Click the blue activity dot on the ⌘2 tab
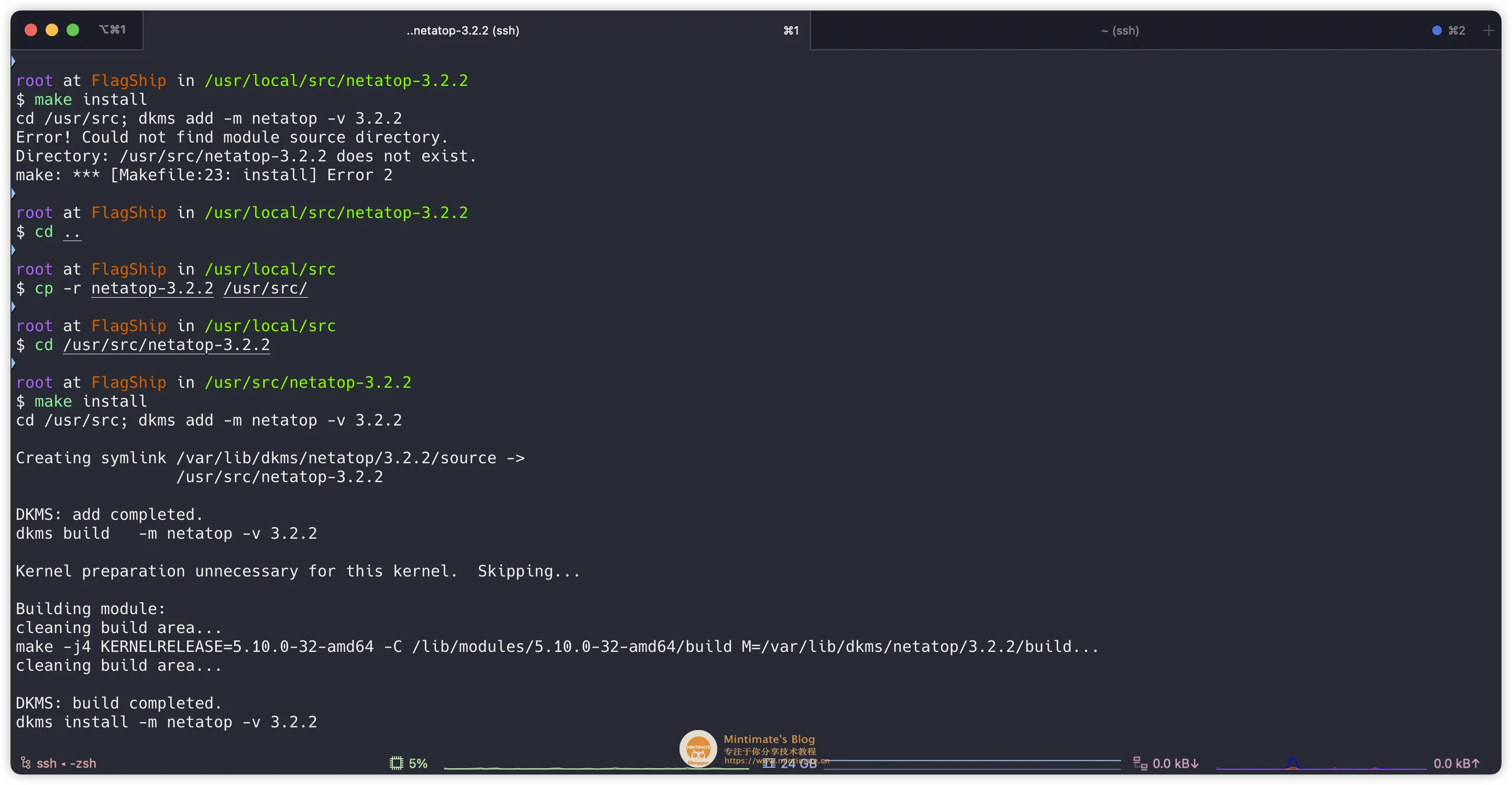 coord(1436,30)
